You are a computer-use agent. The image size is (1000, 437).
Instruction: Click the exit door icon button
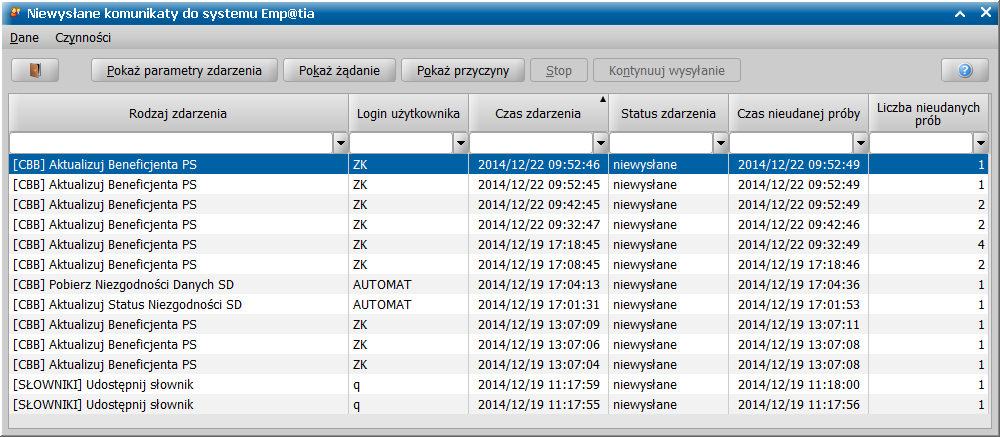tap(35, 70)
